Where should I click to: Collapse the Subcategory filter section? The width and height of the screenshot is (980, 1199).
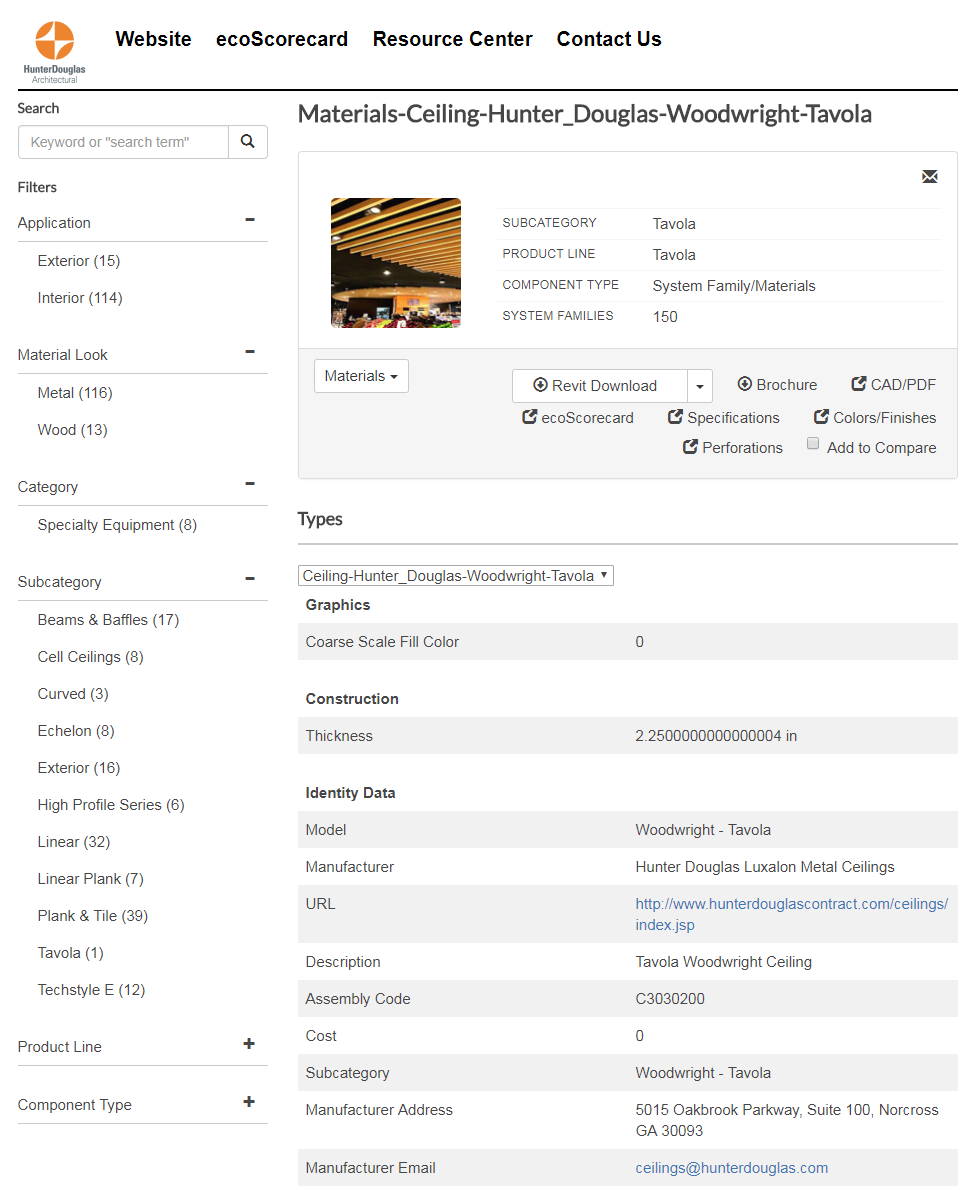[x=250, y=579]
